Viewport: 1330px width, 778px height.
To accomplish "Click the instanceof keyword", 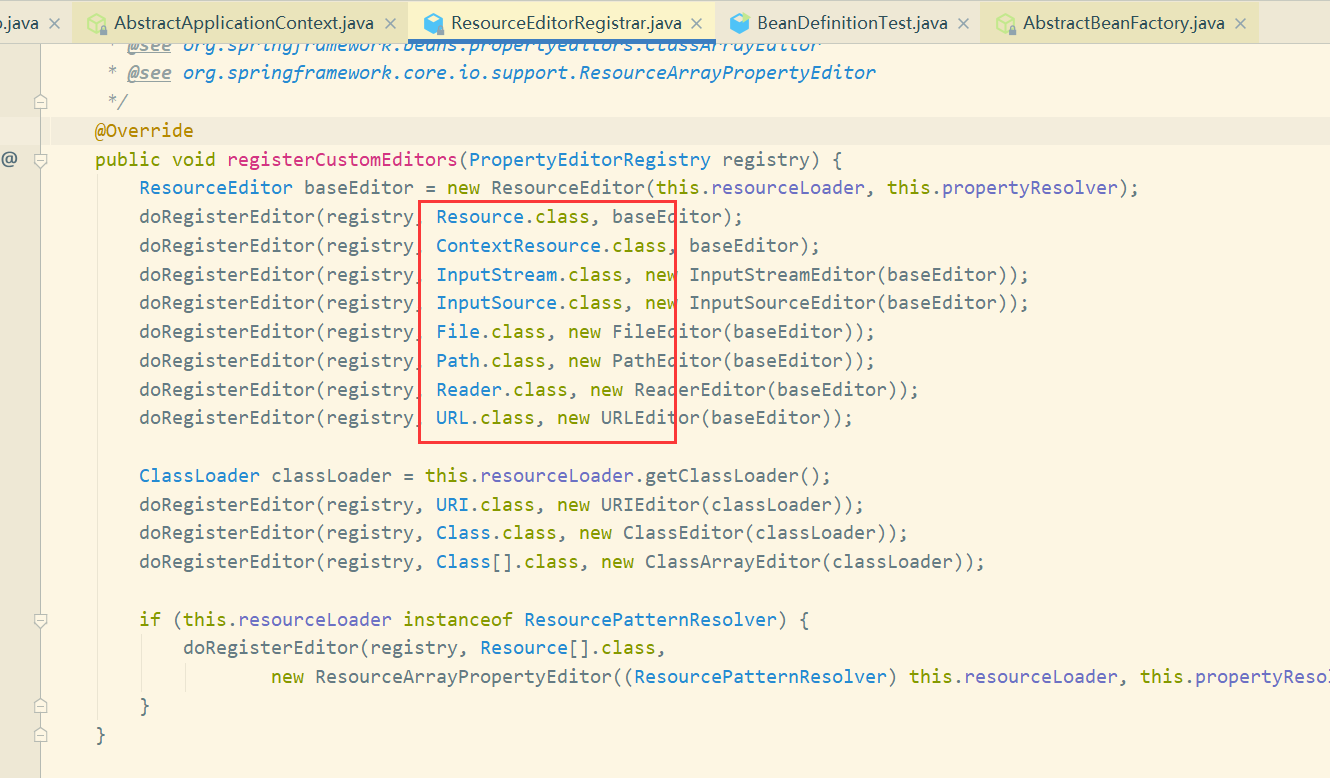I will (458, 620).
